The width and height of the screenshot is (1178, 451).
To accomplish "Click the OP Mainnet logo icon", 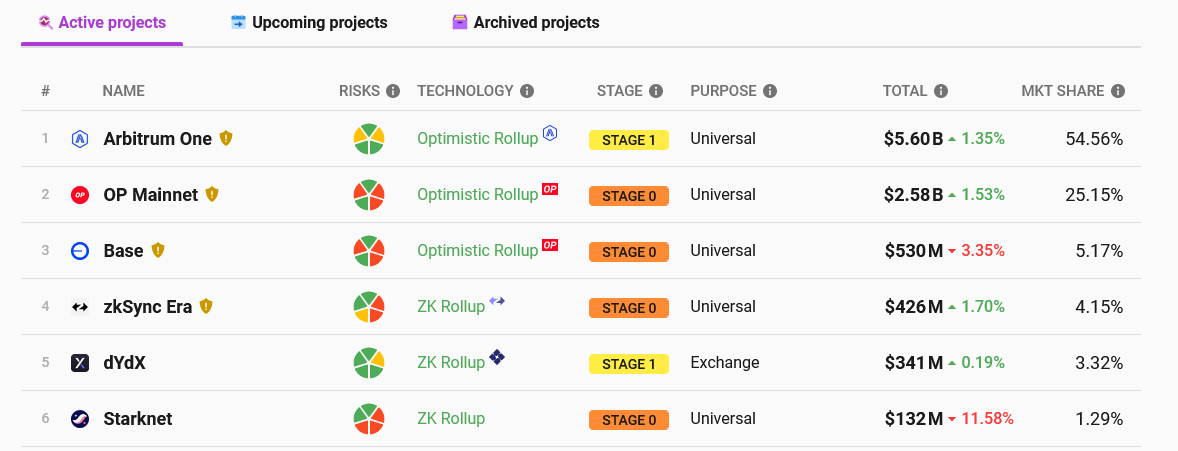I will click(x=80, y=195).
